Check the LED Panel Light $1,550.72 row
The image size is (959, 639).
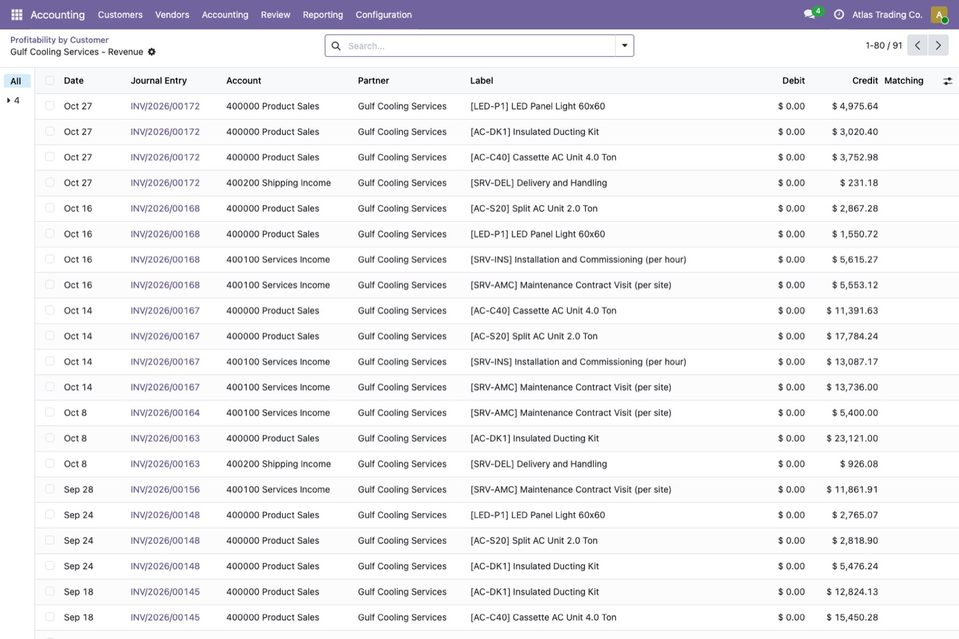pos(50,234)
